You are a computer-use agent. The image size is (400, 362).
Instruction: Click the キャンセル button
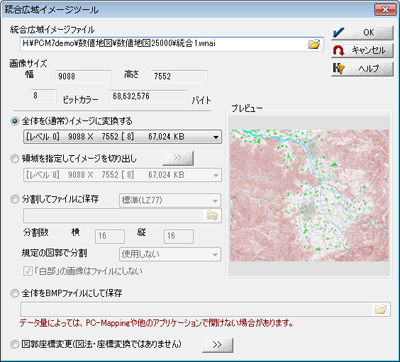[x=362, y=51]
